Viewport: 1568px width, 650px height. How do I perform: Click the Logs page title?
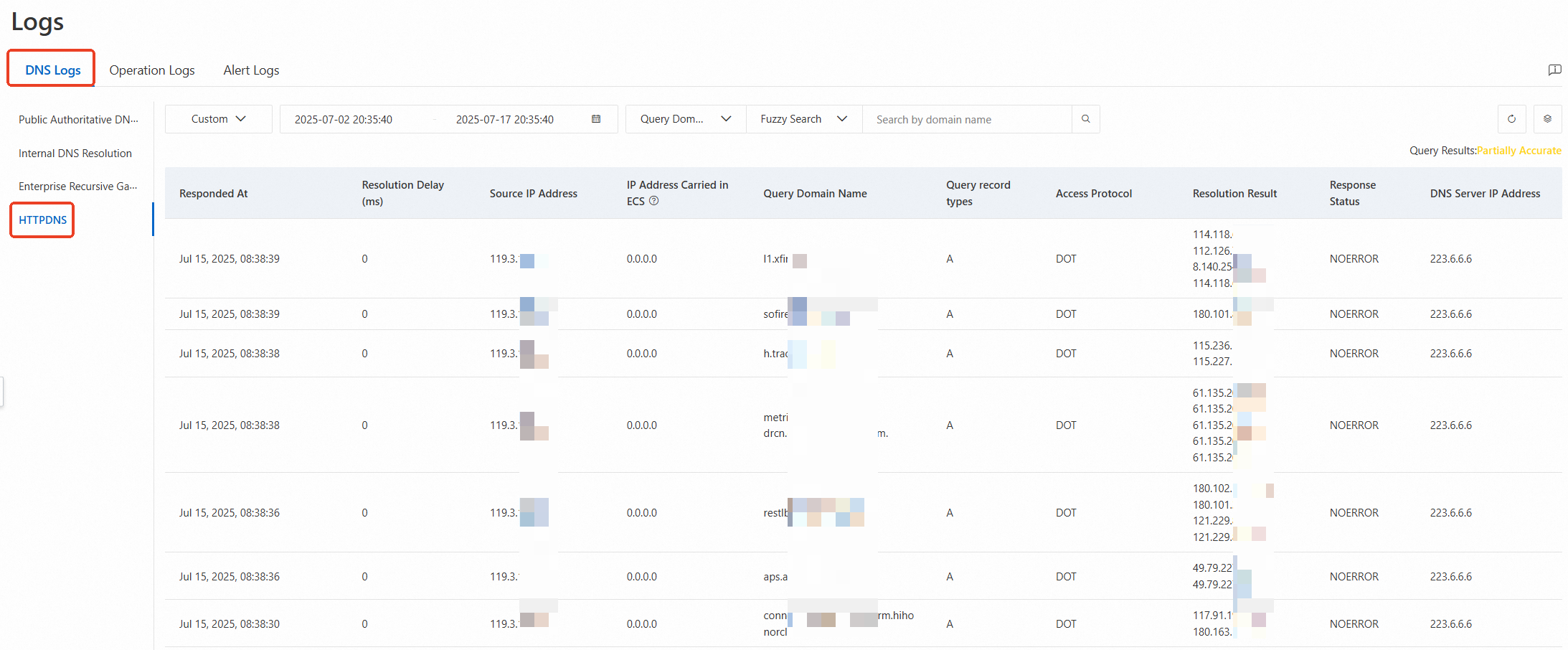point(37,22)
